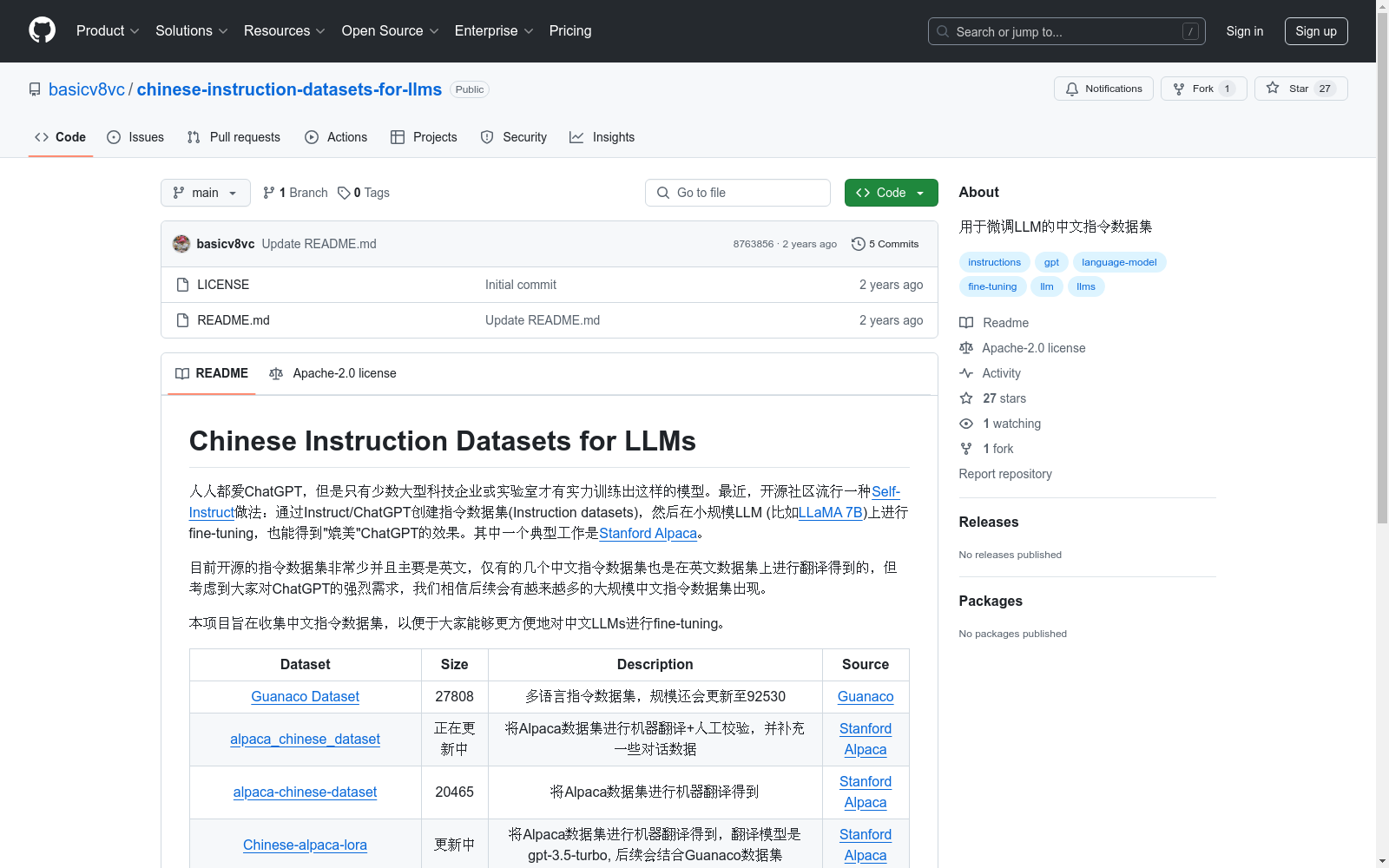
Task: Switch to the README tab
Action: [212, 373]
